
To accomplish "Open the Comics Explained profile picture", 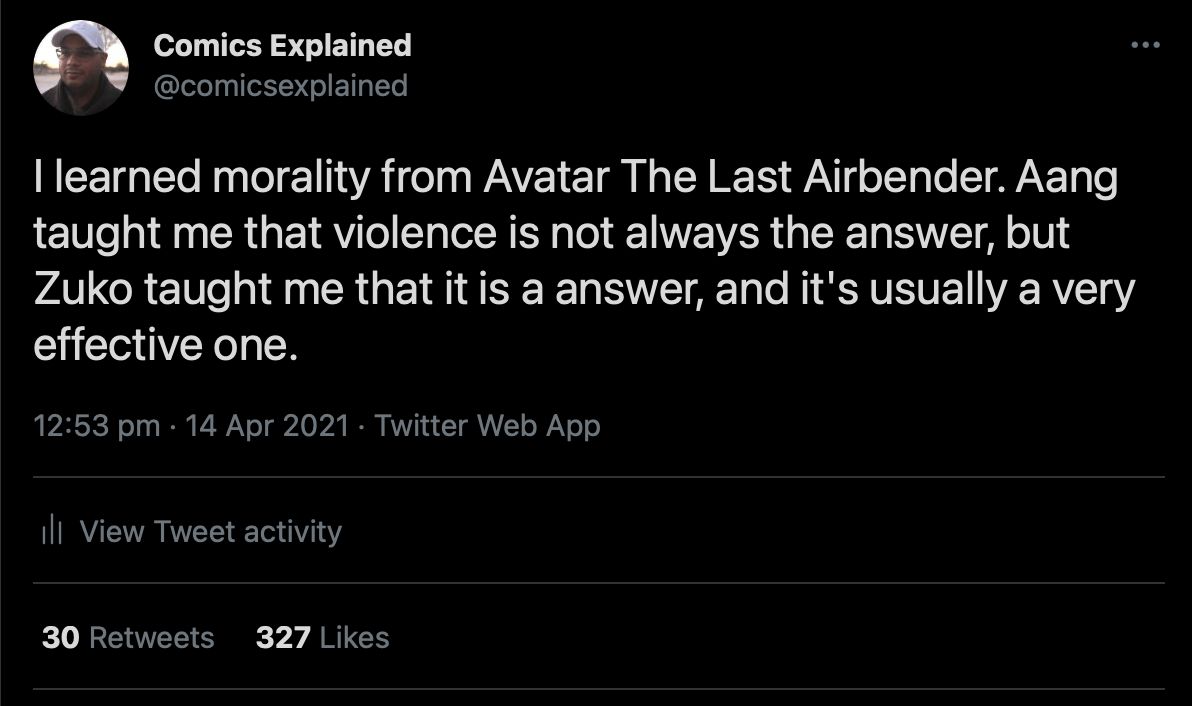I will (81, 68).
